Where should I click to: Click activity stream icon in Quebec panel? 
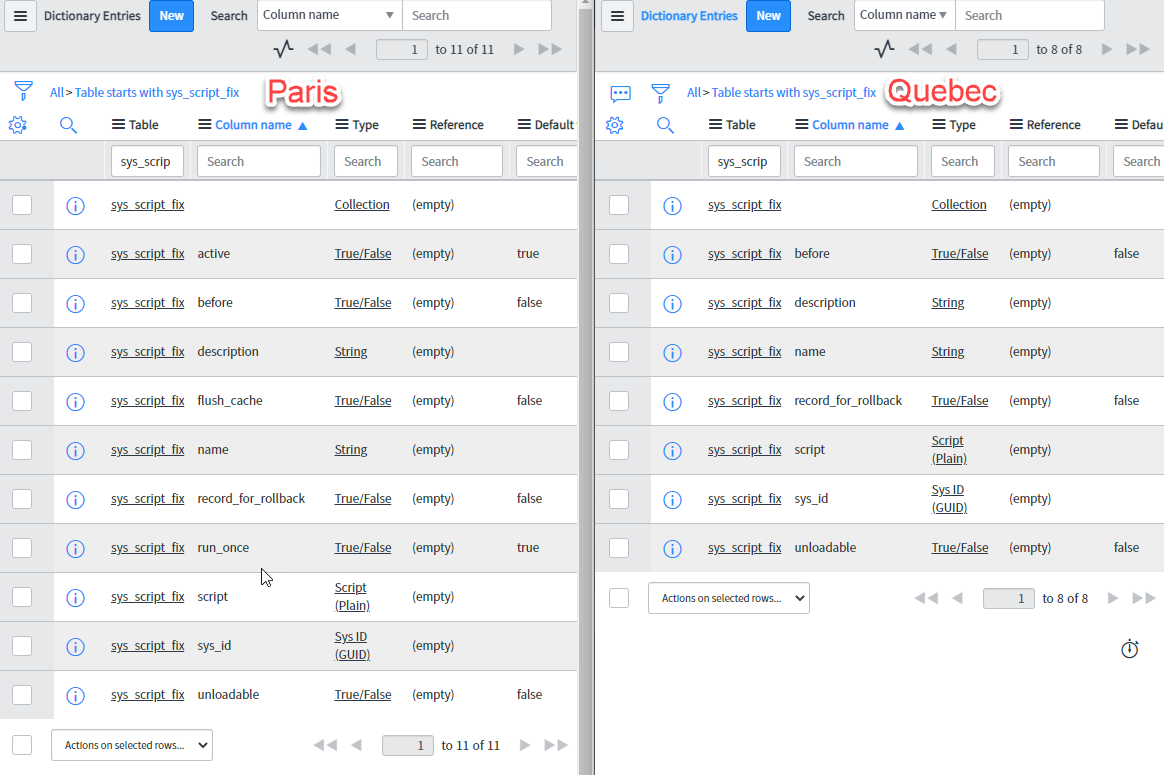[x=884, y=49]
